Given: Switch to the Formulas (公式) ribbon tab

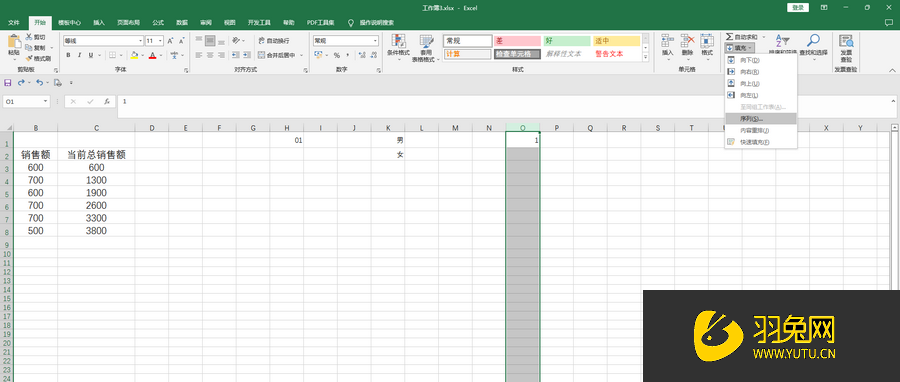Looking at the screenshot, I should pos(158,22).
